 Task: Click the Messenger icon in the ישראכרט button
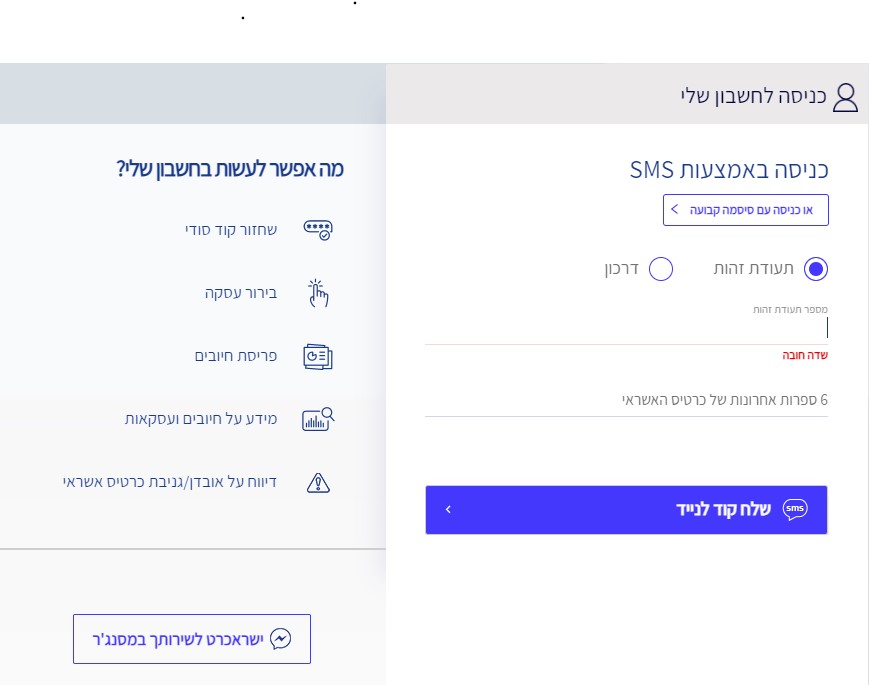tap(280, 639)
